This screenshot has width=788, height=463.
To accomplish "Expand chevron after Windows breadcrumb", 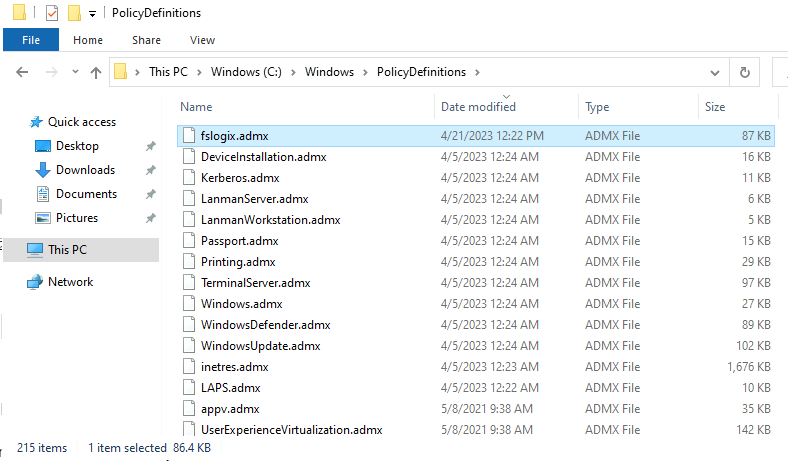I will tap(365, 72).
